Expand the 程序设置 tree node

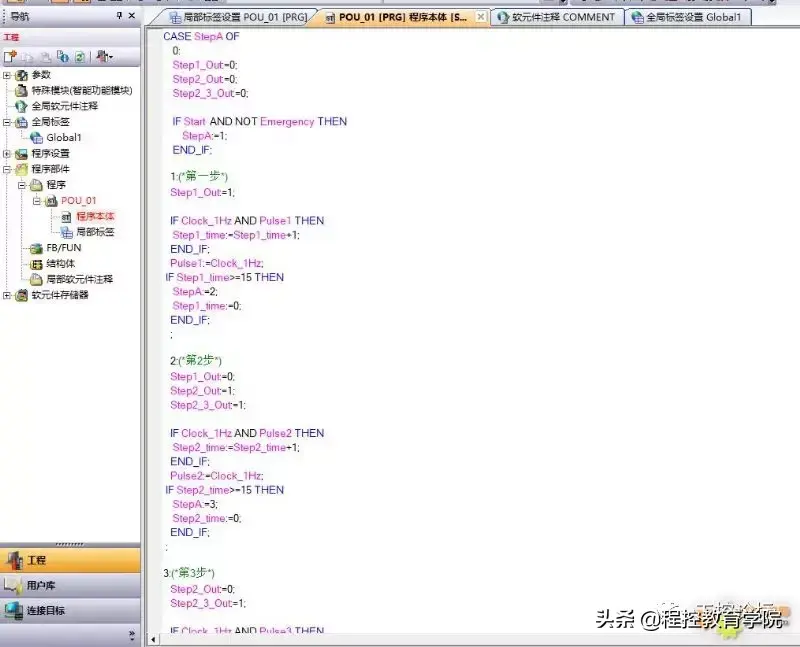click(7, 154)
